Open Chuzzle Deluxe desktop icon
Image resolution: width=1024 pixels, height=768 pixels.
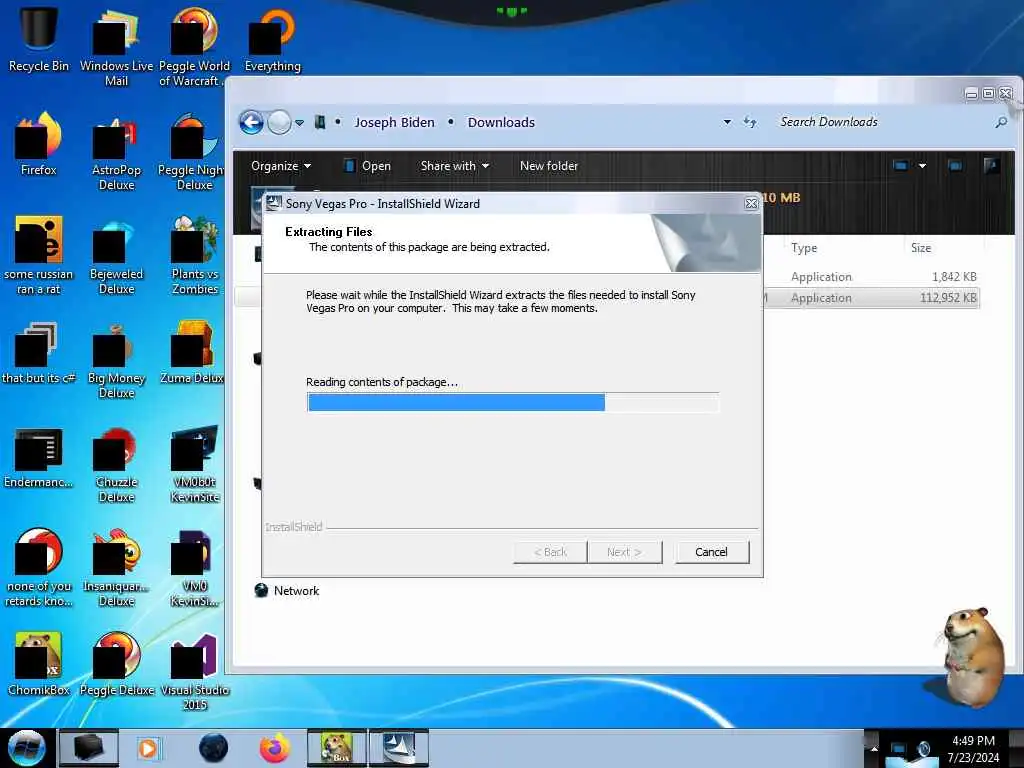point(116,464)
